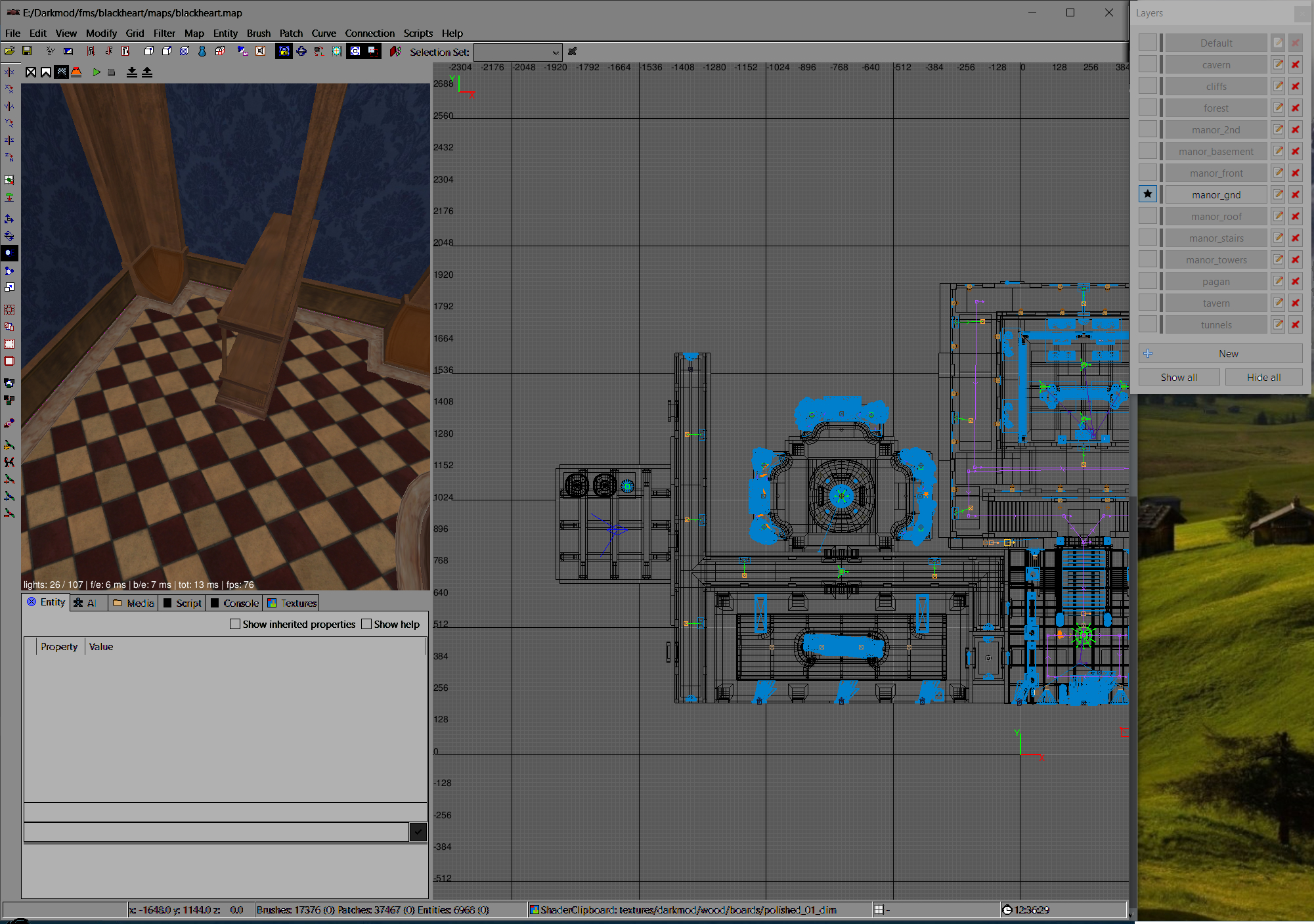Click the entity value input field
This screenshot has width=1314, height=924.
(216, 831)
